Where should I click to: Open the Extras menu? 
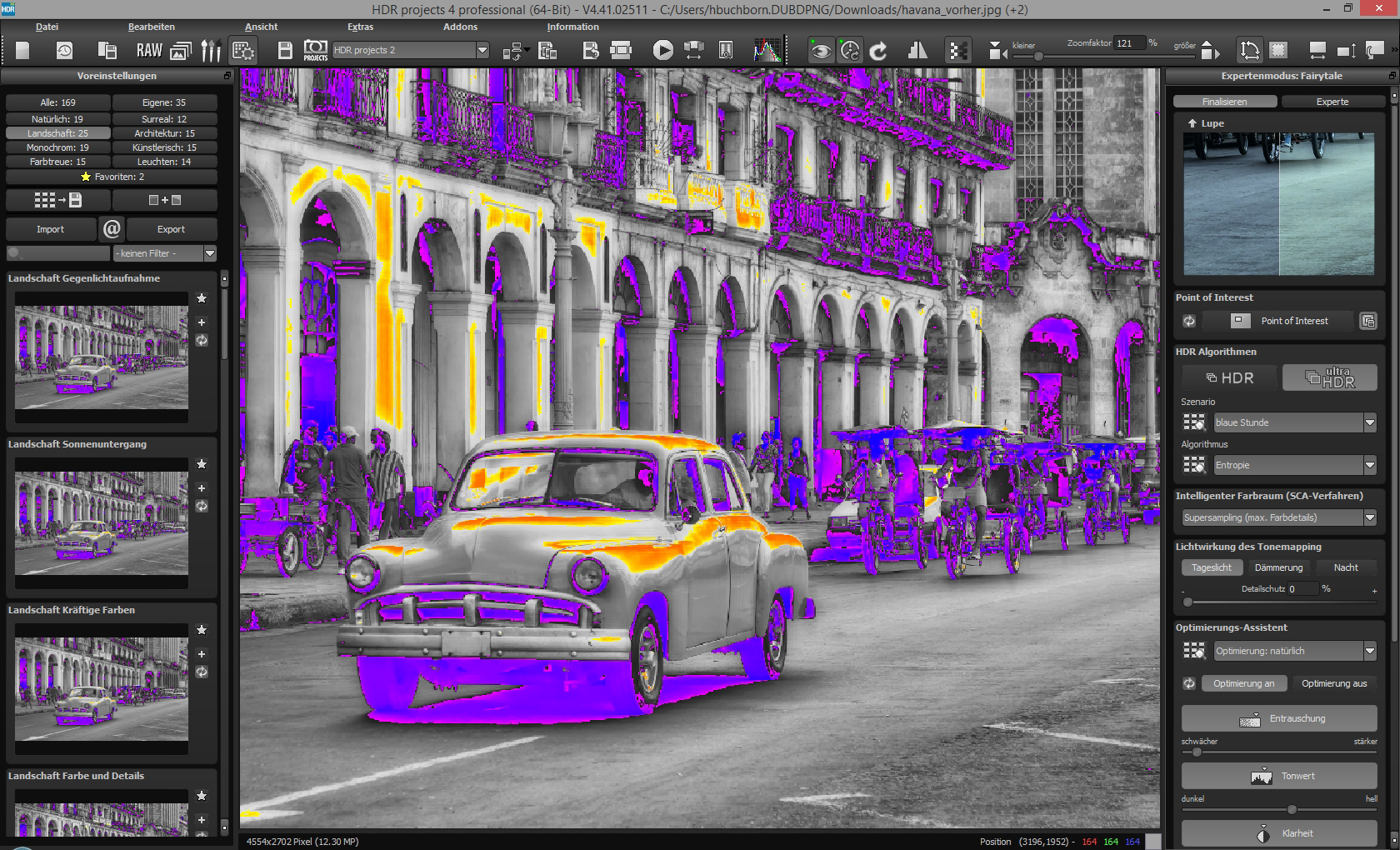pyautogui.click(x=360, y=27)
